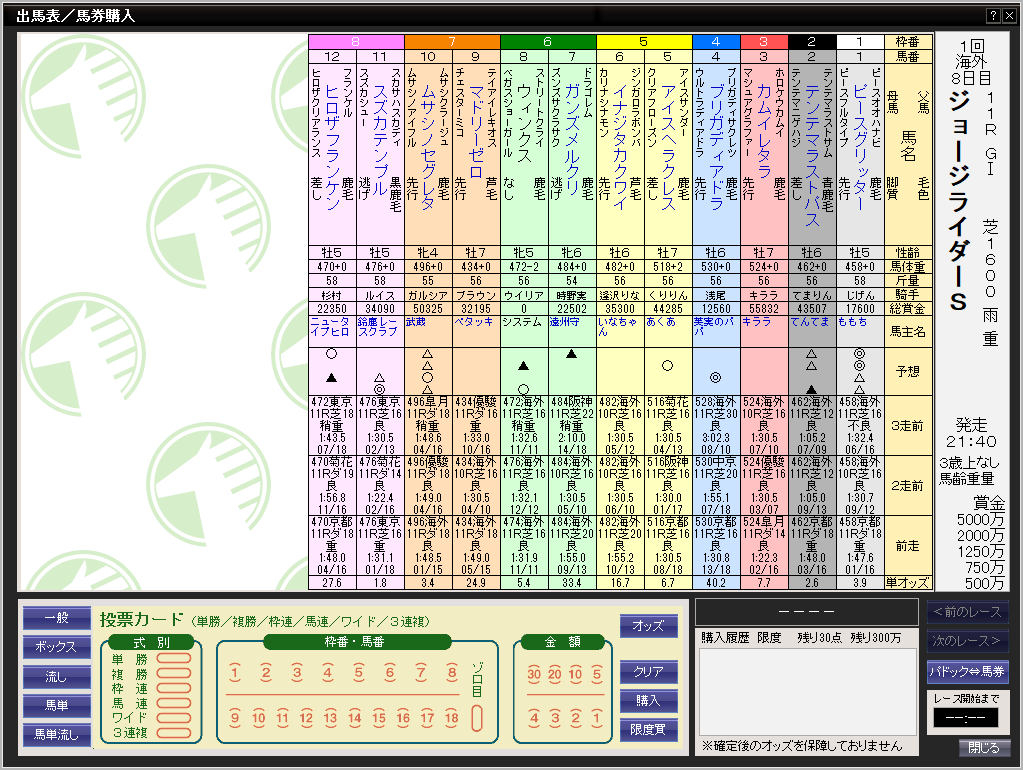Viewport: 1023px width, 770px height.
Task: Mark horse number 9 on voting card
Action: (x=235, y=718)
